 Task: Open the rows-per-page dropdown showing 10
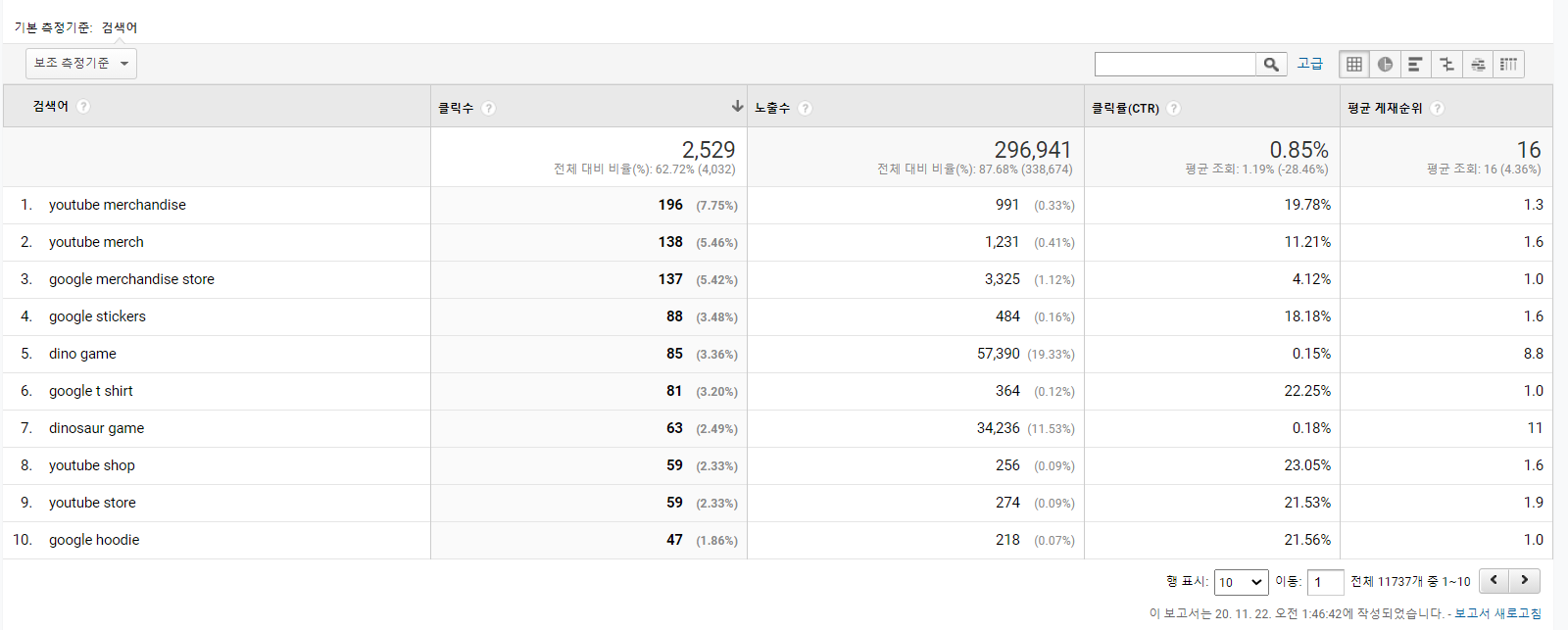pyautogui.click(x=1241, y=582)
